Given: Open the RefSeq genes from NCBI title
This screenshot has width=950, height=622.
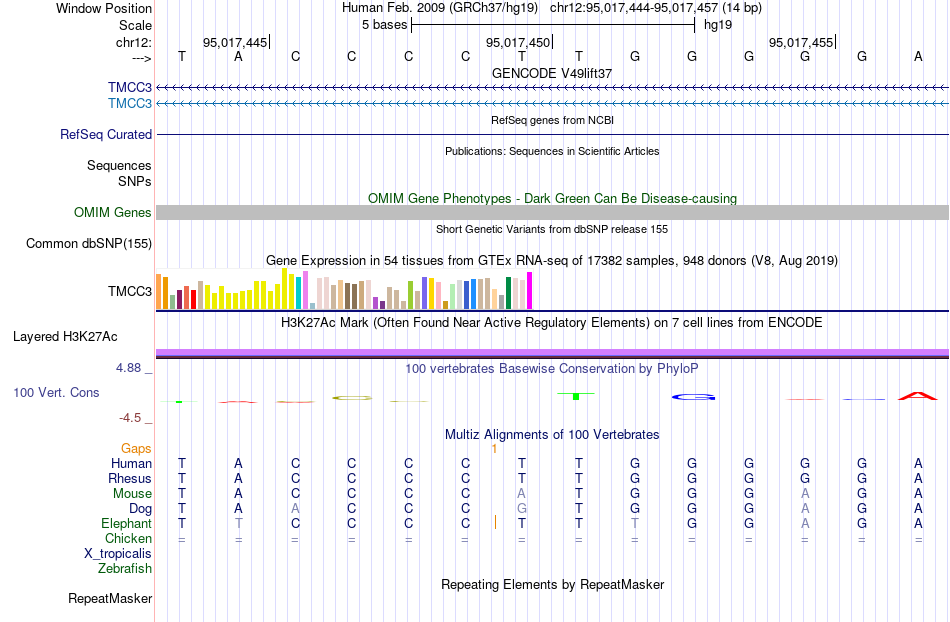Looking at the screenshot, I should pyautogui.click(x=553, y=120).
